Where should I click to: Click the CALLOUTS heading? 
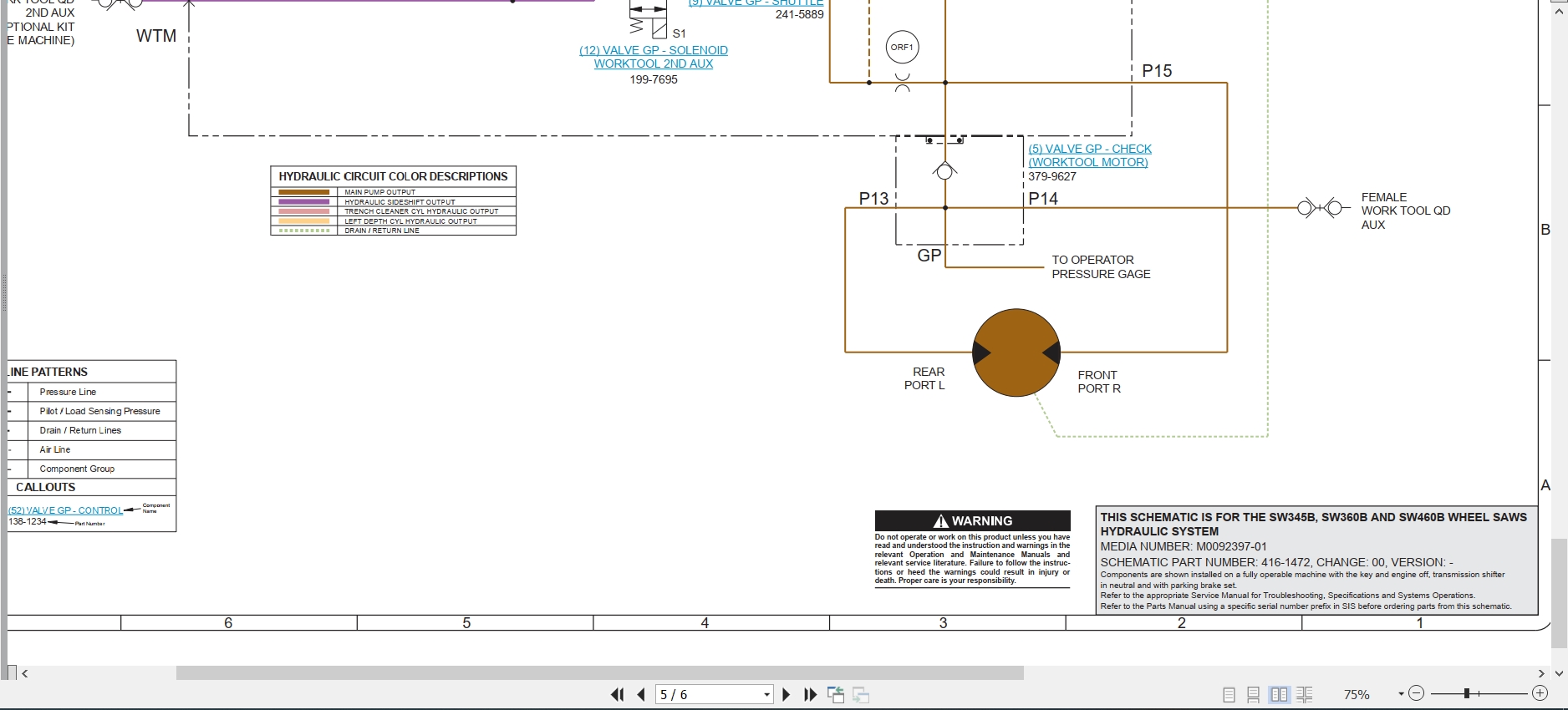point(45,487)
